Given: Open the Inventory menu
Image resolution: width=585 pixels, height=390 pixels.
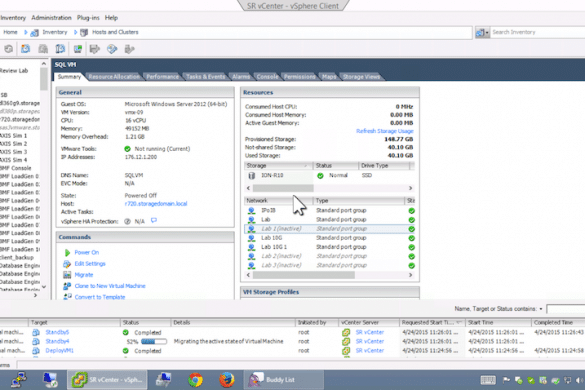Looking at the screenshot, I should click(x=12, y=18).
